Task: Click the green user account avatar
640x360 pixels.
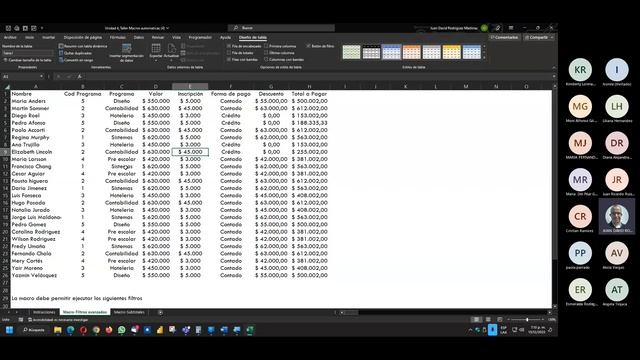Action: coord(484,28)
